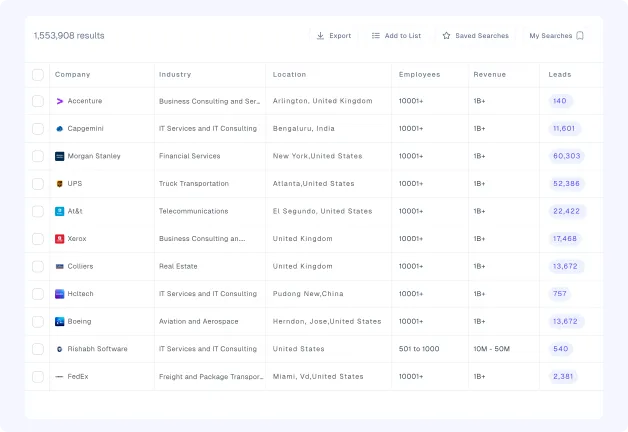
Task: Open Capgemini's 11,601 leads badge
Action: coord(564,129)
